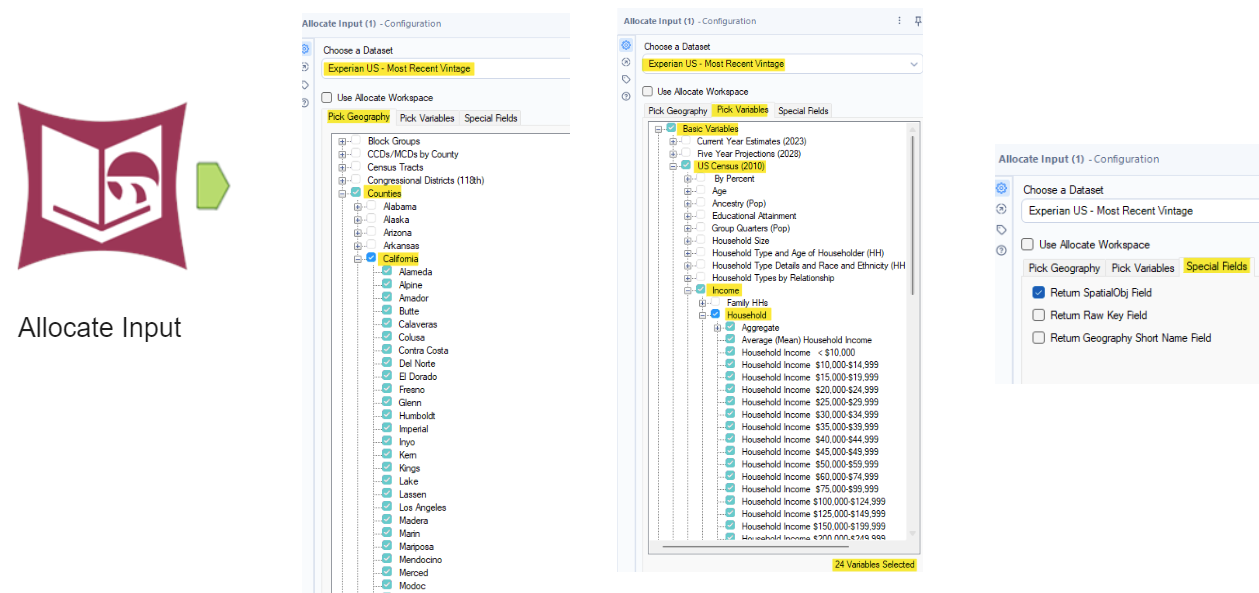The image size is (1259, 593).
Task: Expand the Aggregate node under Household
Action: 717,328
